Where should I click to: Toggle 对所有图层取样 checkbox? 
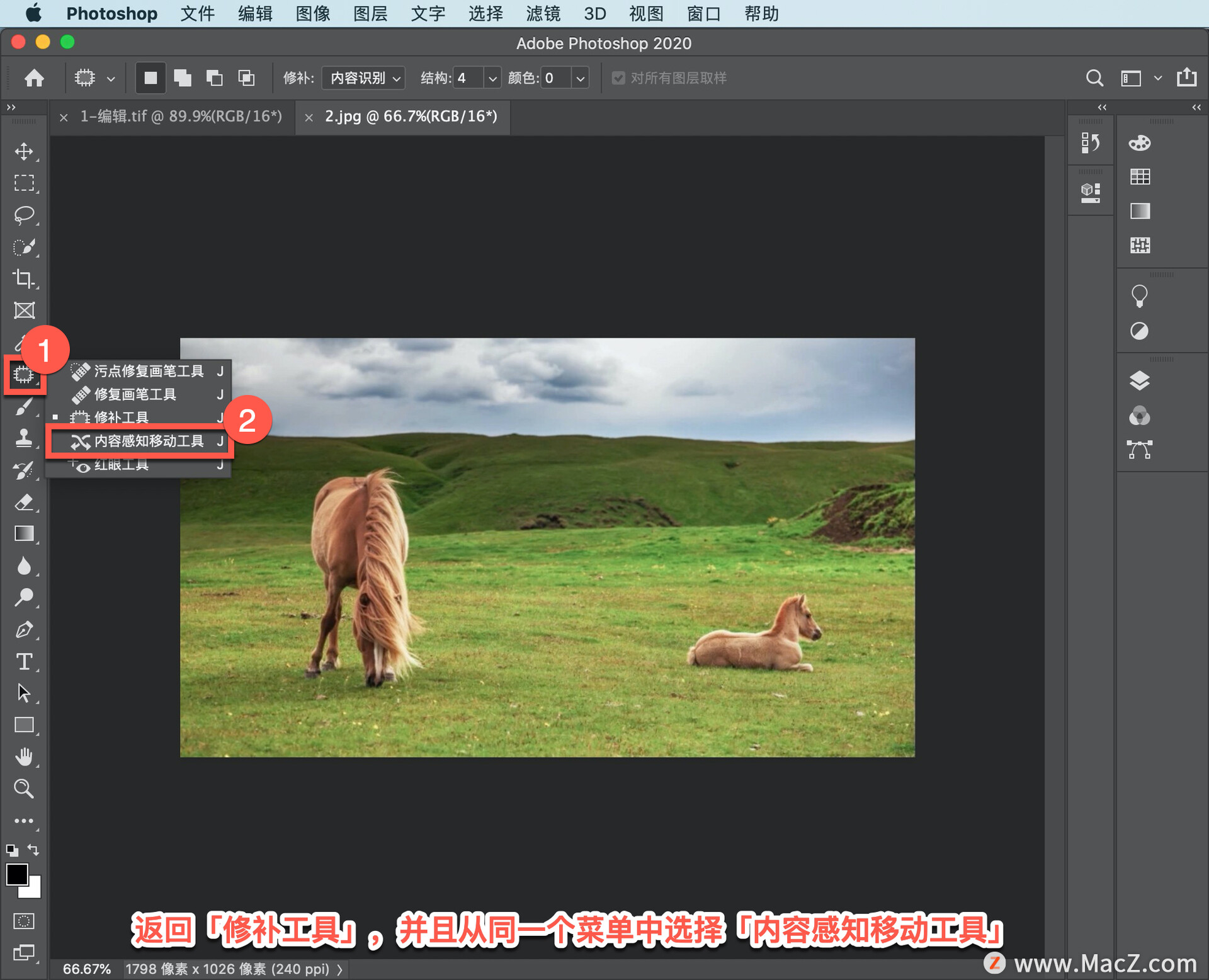618,78
